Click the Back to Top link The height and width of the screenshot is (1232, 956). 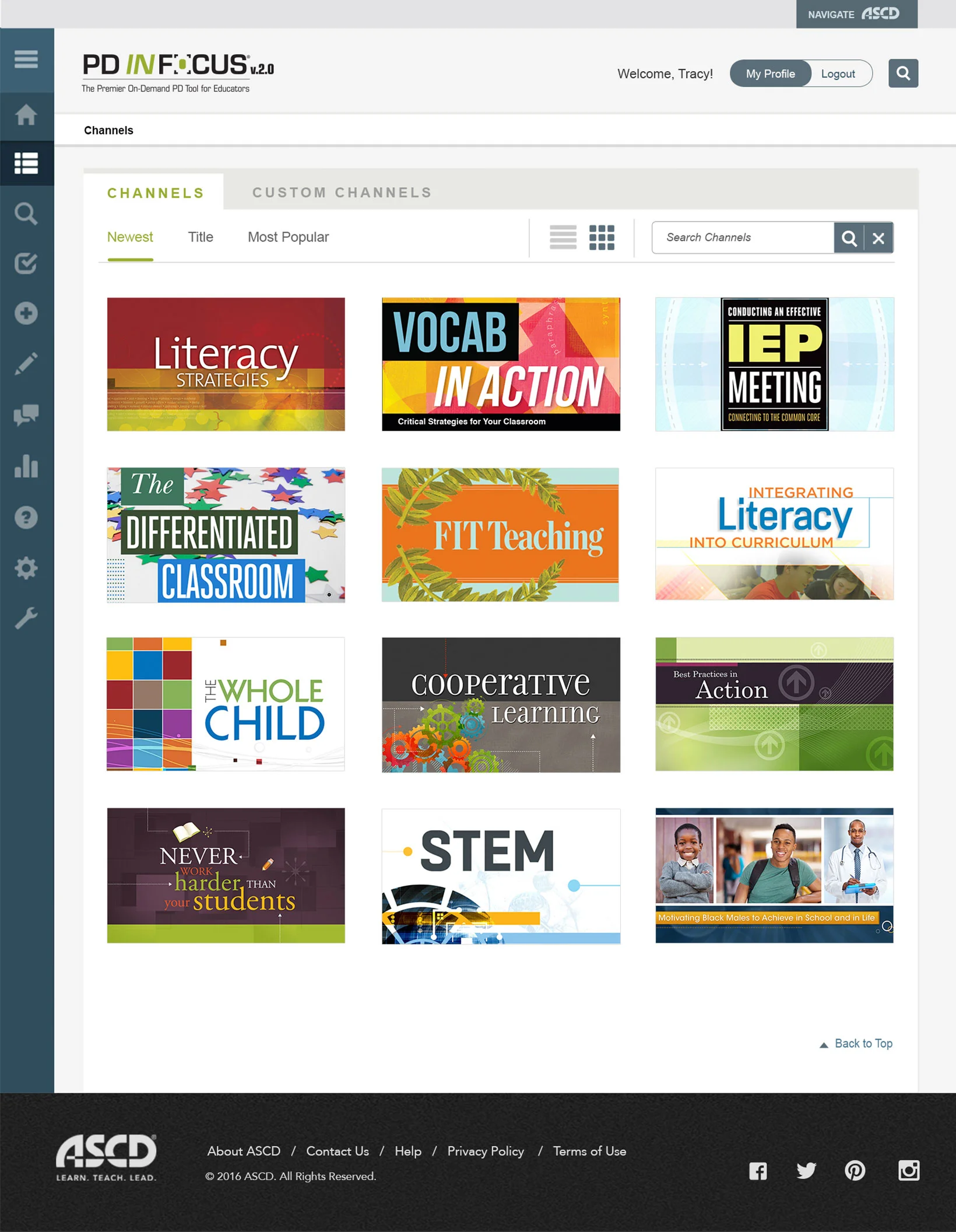[856, 1044]
